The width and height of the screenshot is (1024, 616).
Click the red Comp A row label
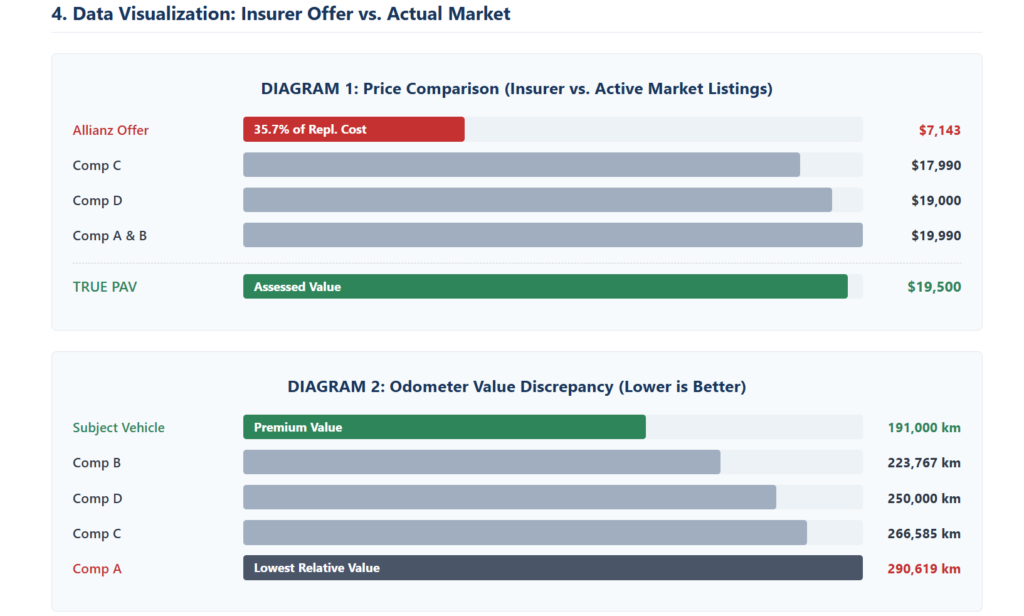tap(97, 569)
